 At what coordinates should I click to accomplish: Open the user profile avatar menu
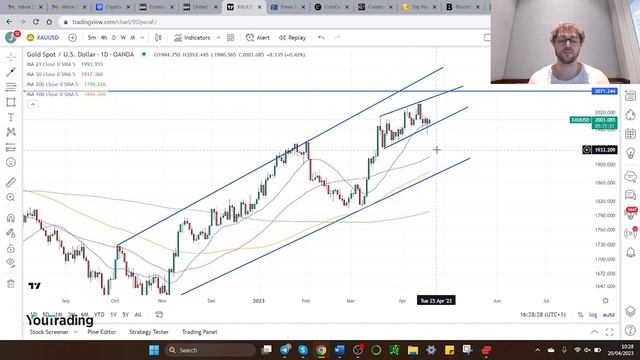(x=11, y=38)
